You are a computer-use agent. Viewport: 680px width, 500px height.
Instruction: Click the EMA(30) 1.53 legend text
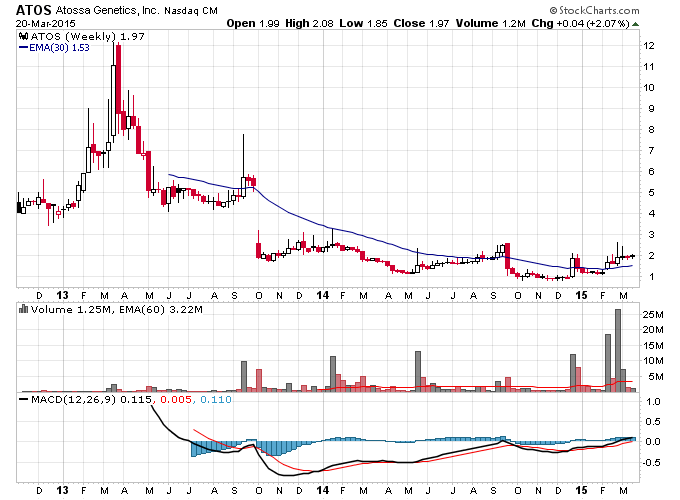tap(59, 48)
